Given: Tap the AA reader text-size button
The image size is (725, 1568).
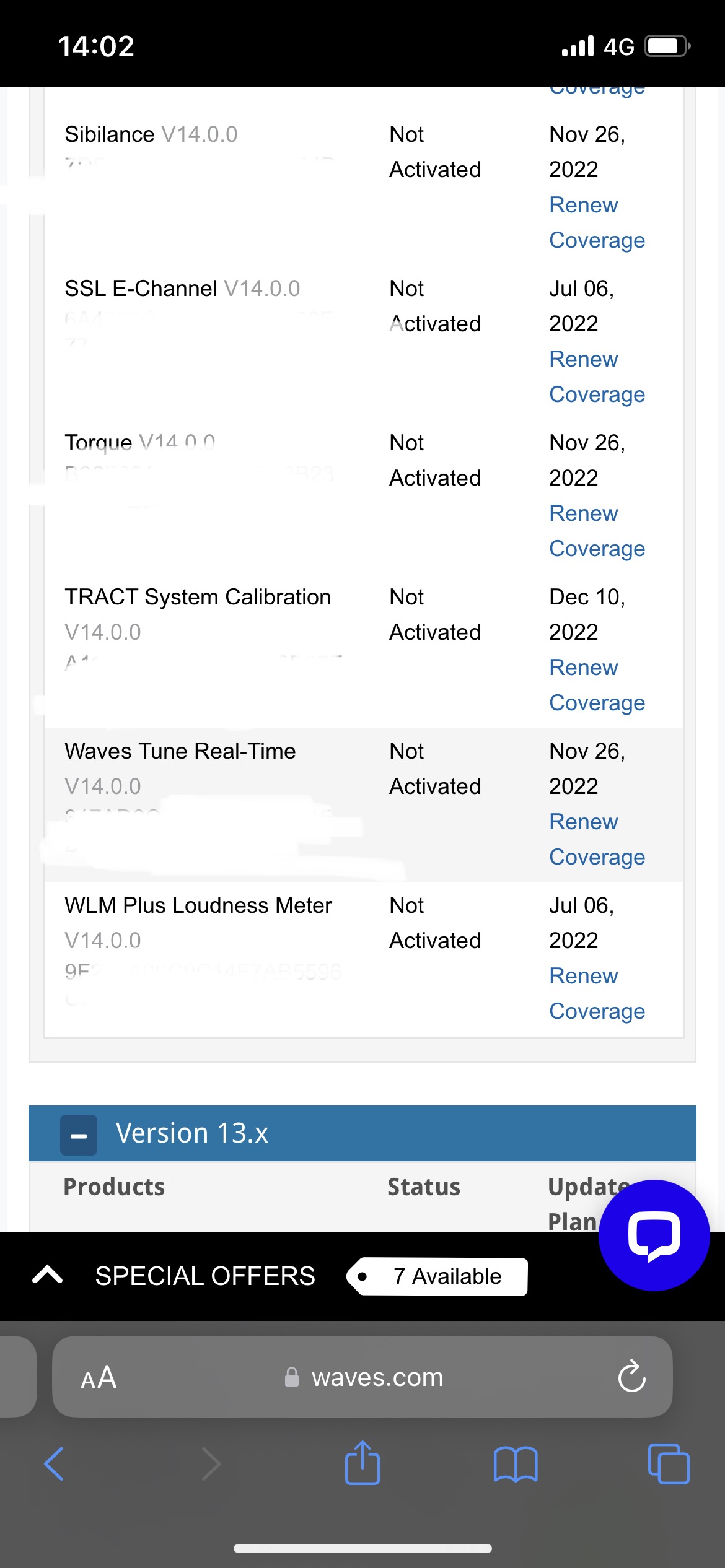Looking at the screenshot, I should coord(99,1378).
